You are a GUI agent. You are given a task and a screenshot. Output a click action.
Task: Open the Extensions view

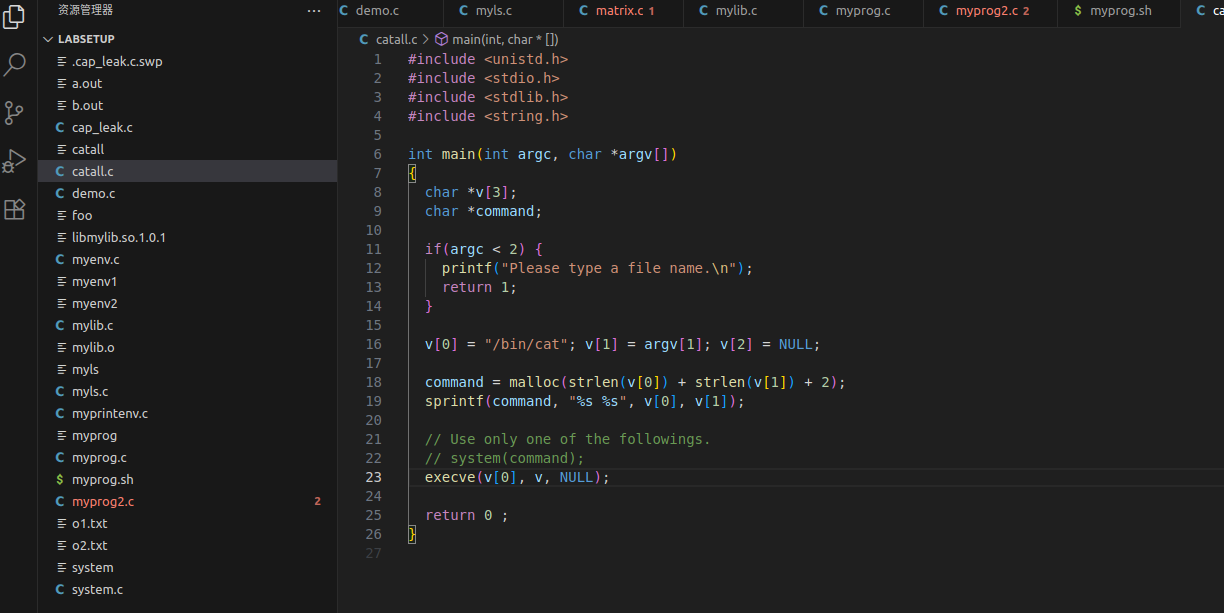(15, 209)
